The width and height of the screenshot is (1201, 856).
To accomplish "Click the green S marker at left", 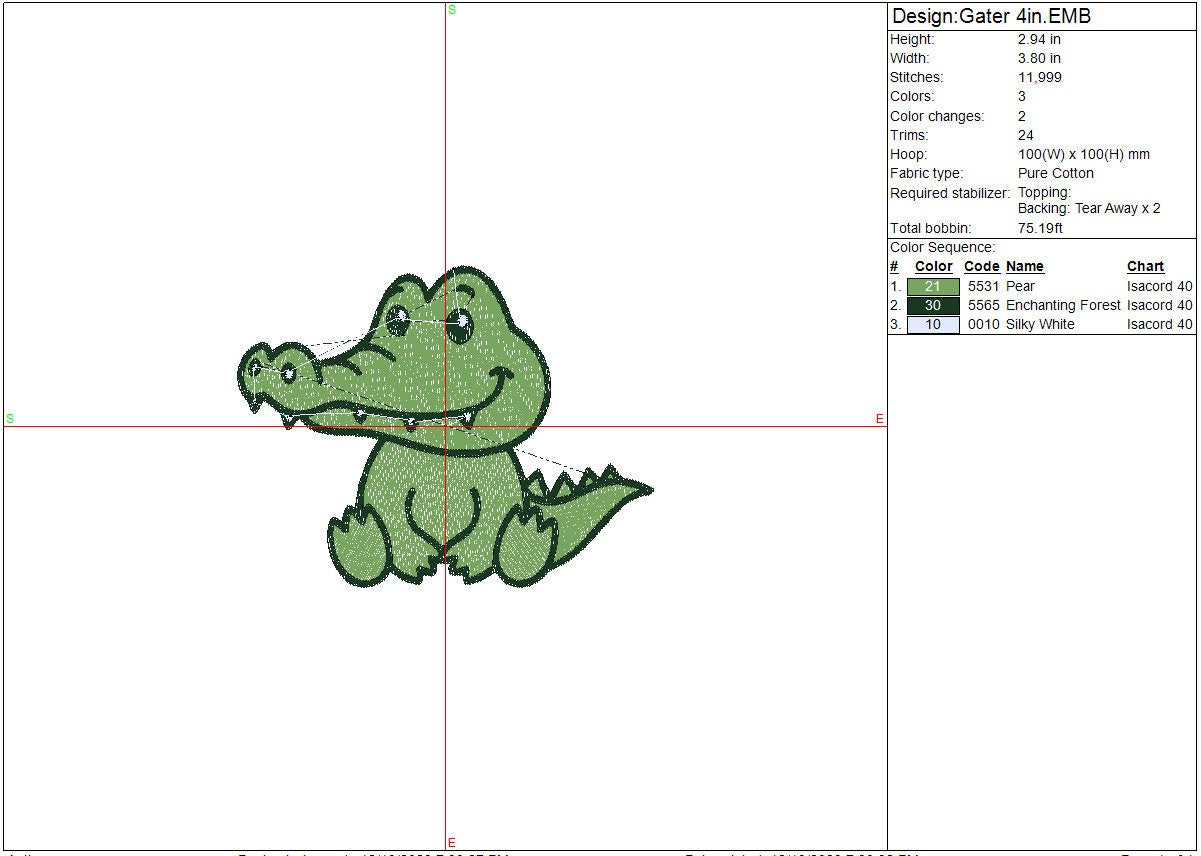I will 10,419.
